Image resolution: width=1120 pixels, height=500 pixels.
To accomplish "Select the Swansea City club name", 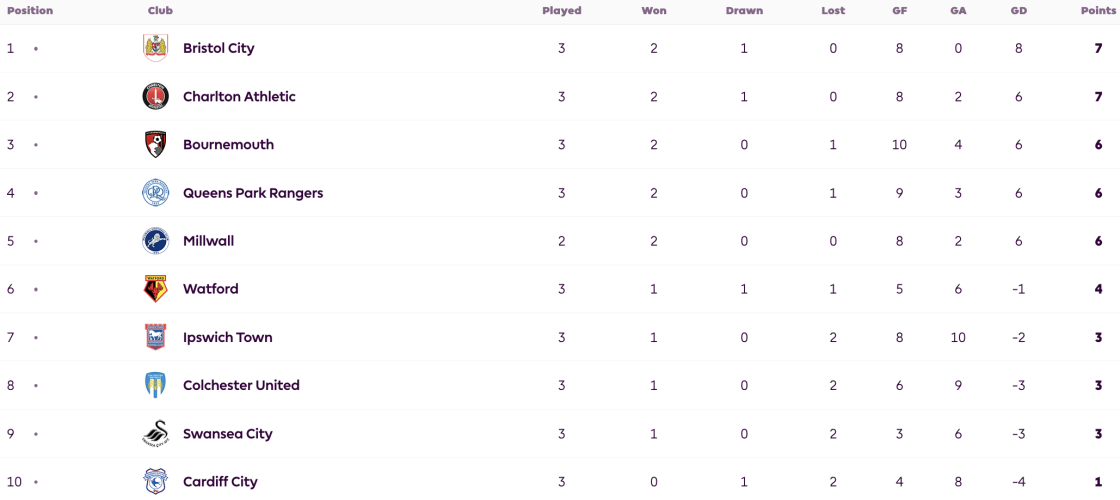I will [227, 434].
